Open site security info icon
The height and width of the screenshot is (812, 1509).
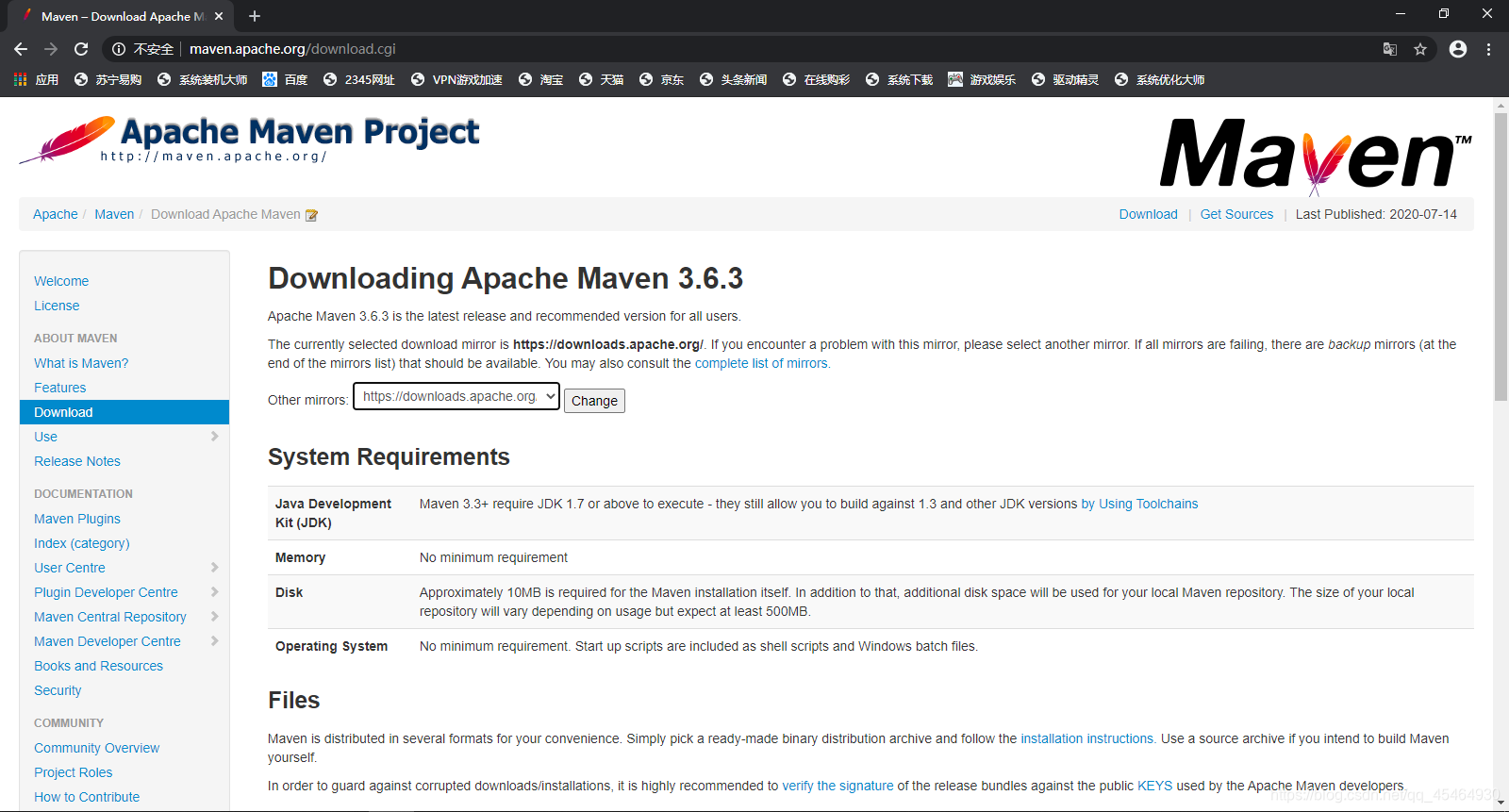point(119,49)
